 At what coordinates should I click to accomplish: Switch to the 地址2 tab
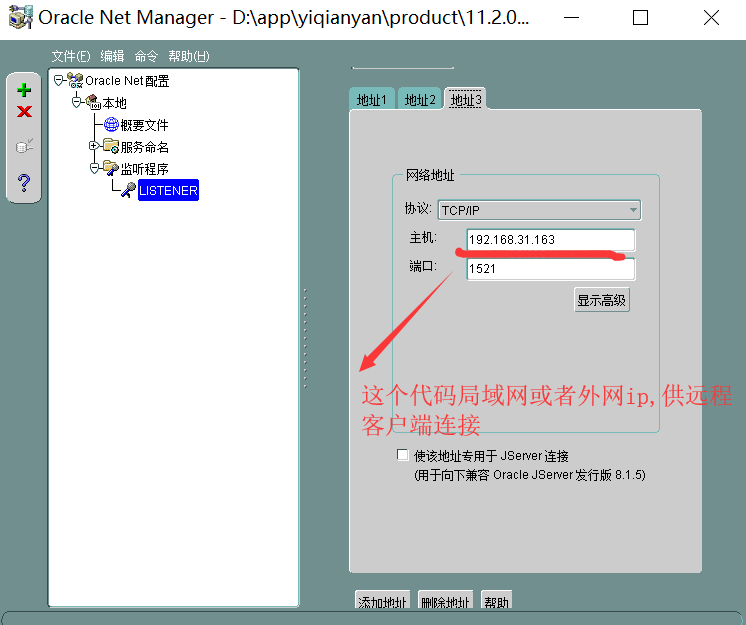[x=420, y=99]
